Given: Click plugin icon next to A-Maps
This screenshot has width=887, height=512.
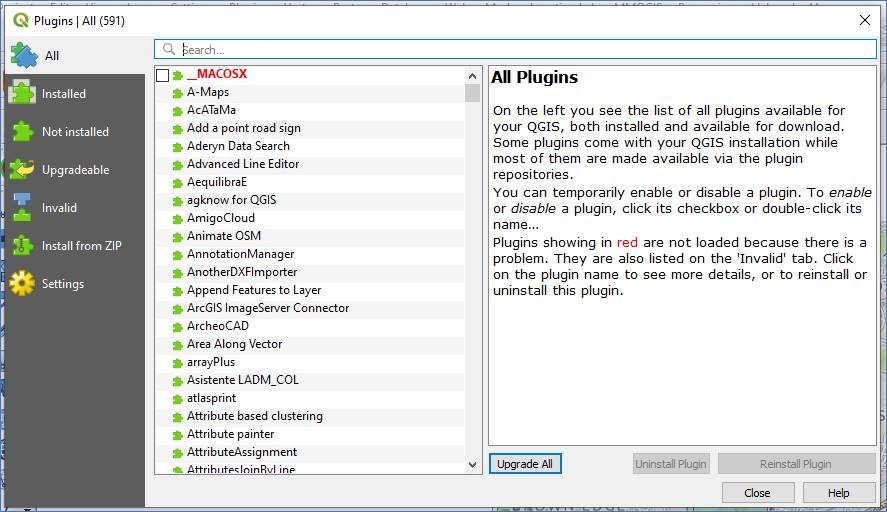Looking at the screenshot, I should [178, 93].
